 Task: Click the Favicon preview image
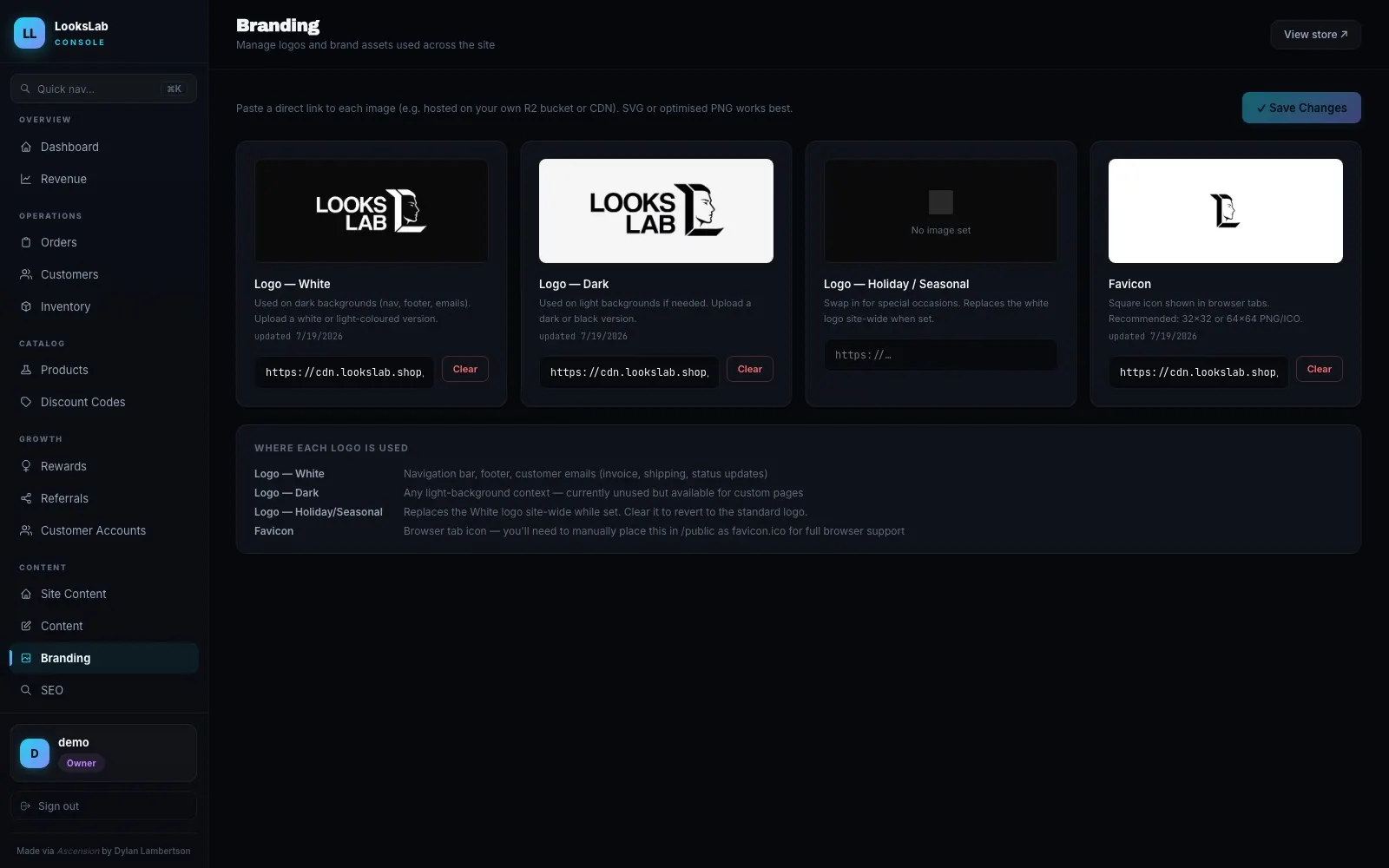(x=1226, y=211)
